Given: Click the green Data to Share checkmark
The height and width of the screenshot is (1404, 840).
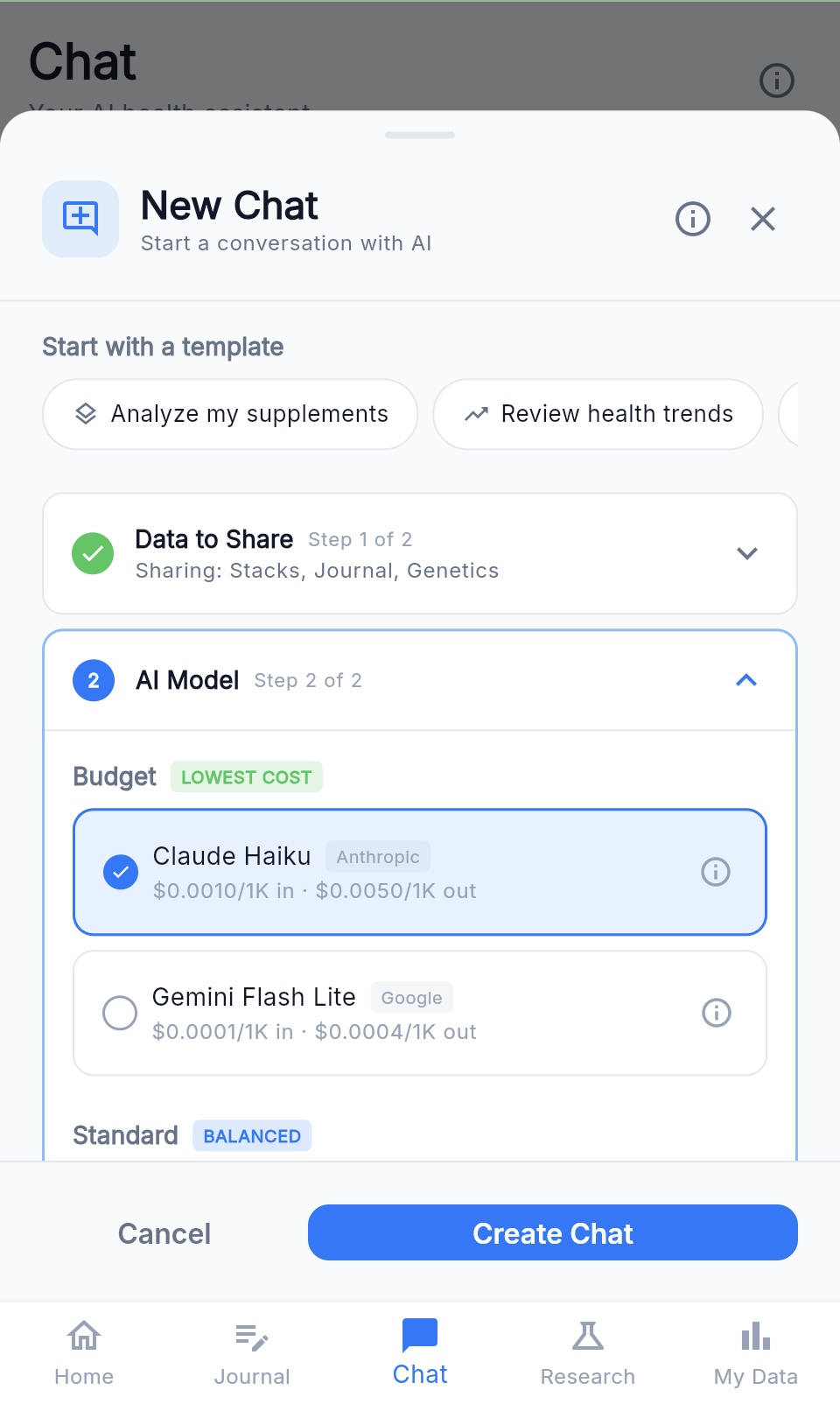Looking at the screenshot, I should tap(93, 553).
